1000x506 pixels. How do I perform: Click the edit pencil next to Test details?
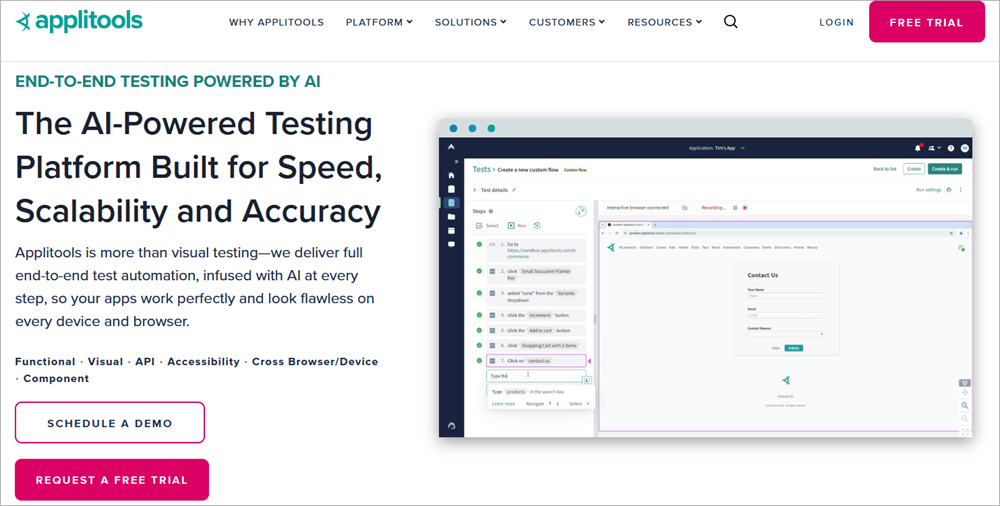(514, 189)
